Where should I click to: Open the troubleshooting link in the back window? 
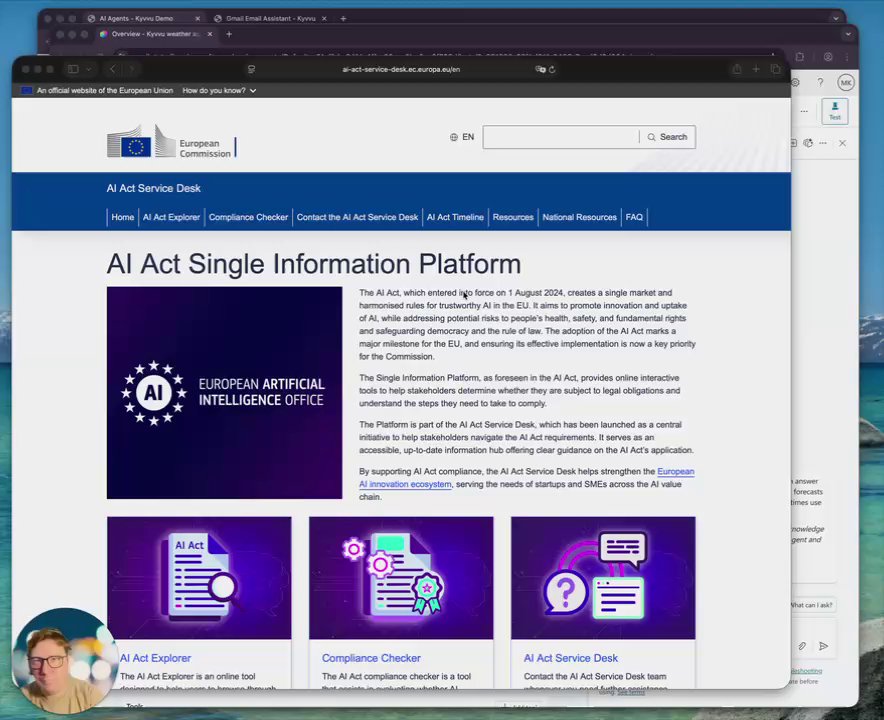[807, 671]
